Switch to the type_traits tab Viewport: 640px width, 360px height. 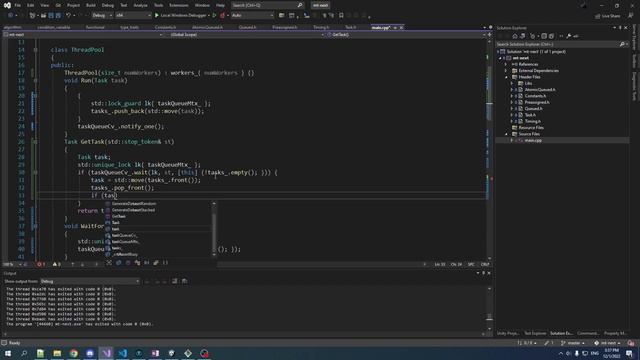tap(129, 27)
